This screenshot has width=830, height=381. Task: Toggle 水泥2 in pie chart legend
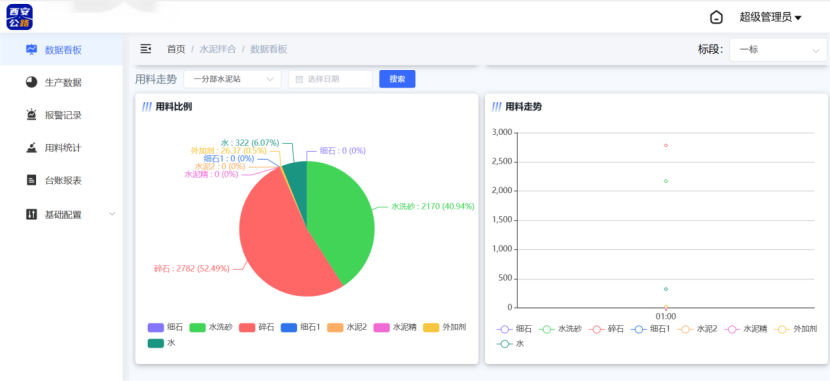347,327
